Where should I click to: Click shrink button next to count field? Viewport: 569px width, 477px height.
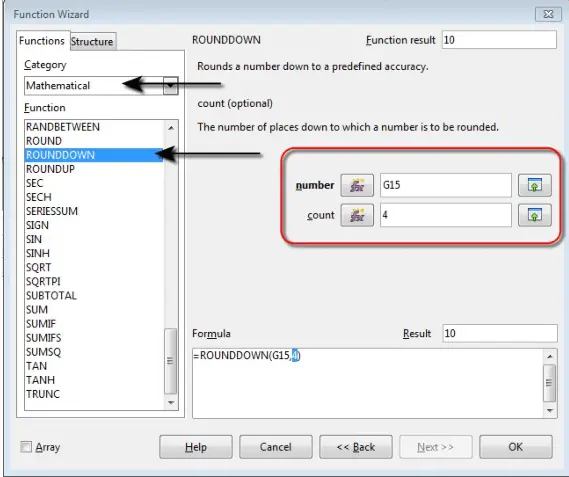click(x=535, y=215)
